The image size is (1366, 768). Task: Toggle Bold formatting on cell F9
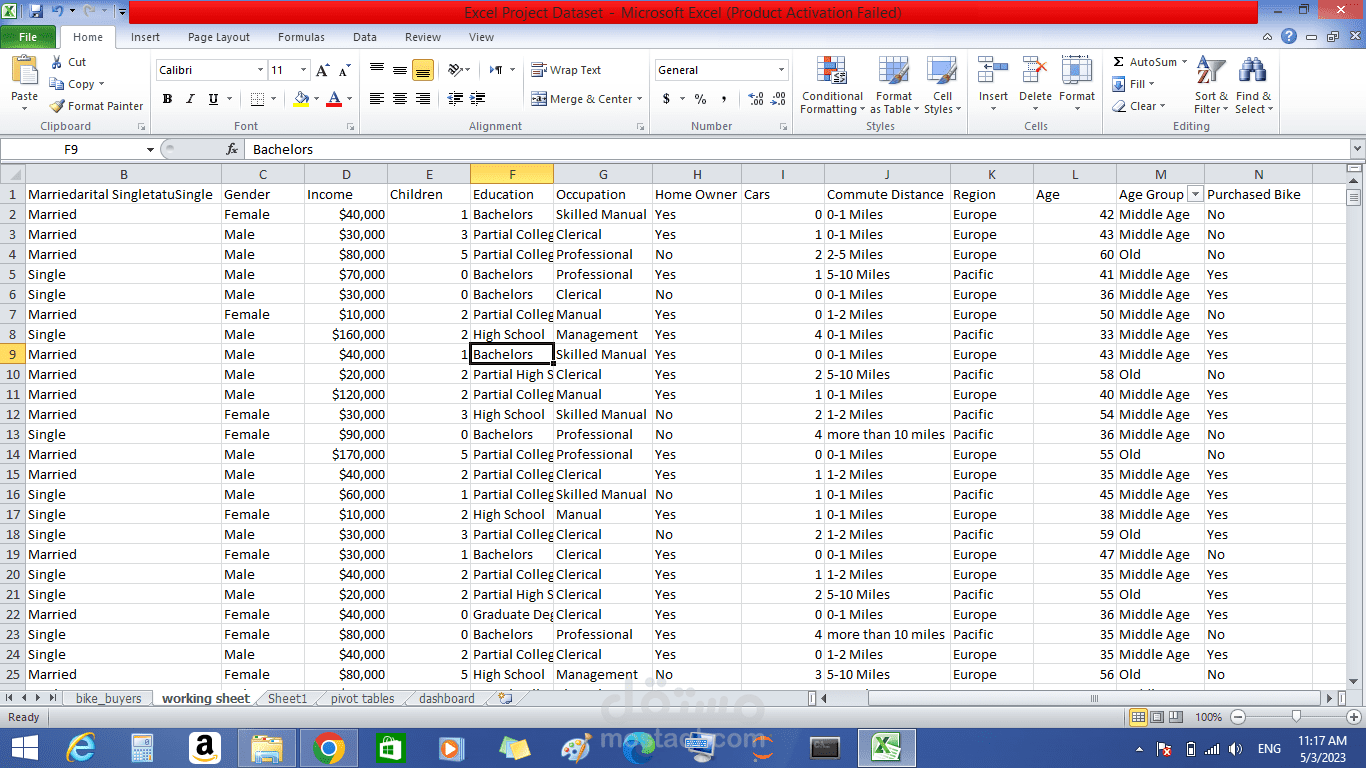click(x=167, y=99)
